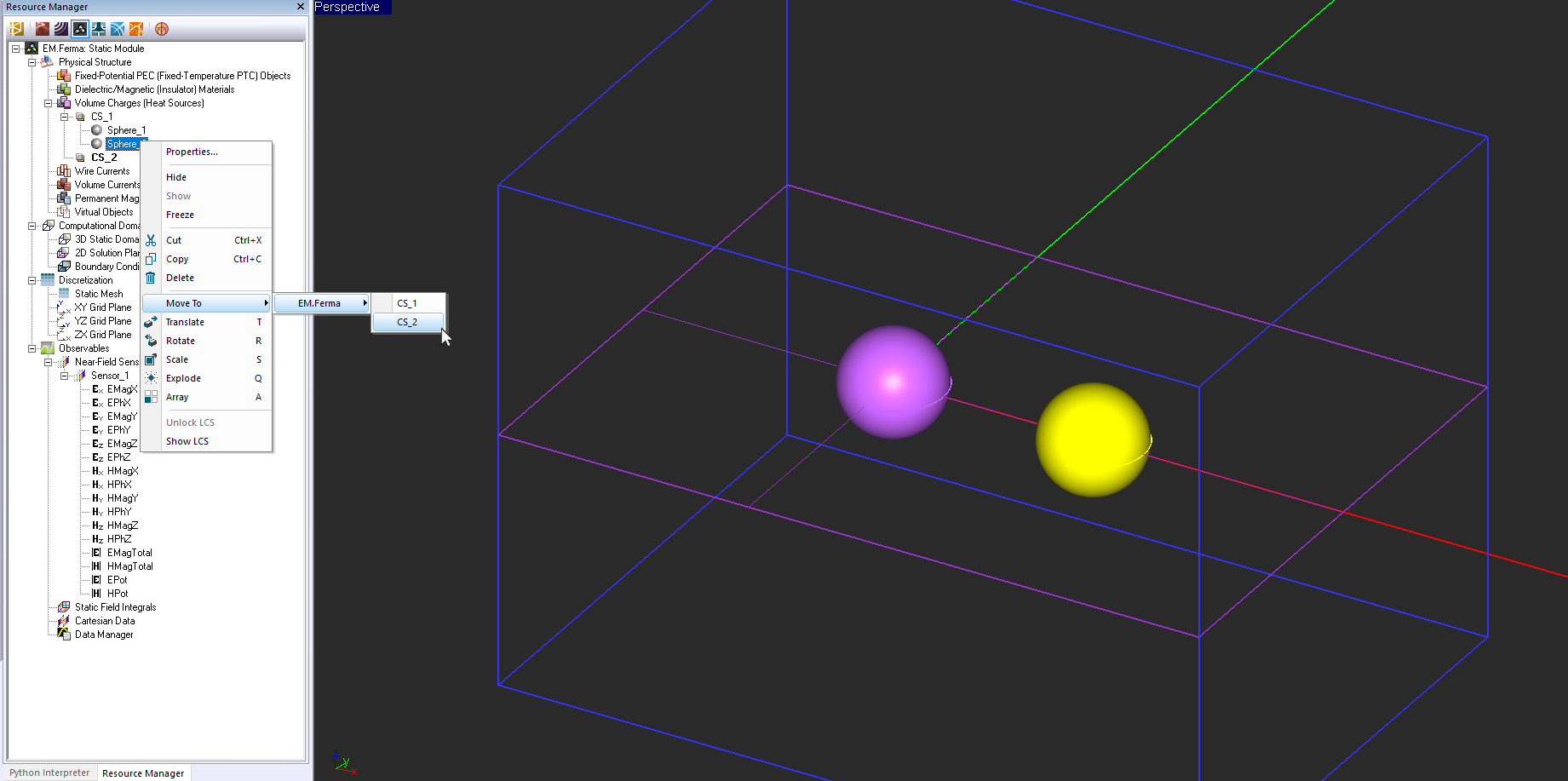The image size is (1568, 781).
Task: Click the purple wave module toolbar icon
Action: 61,29
